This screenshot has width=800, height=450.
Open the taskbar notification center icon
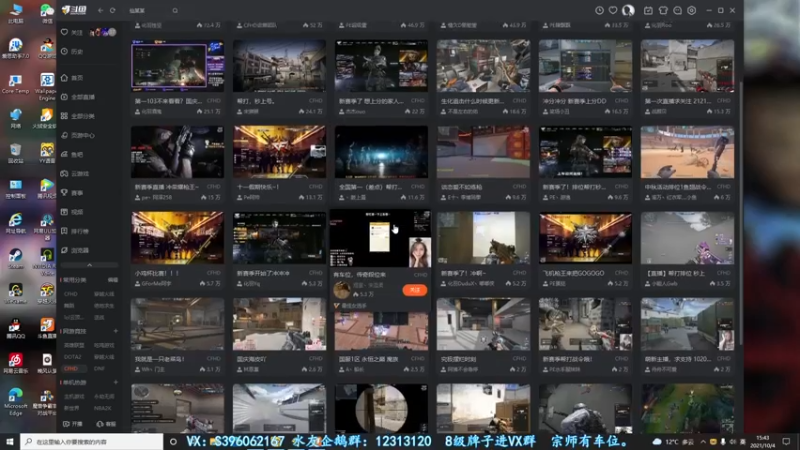point(786,442)
